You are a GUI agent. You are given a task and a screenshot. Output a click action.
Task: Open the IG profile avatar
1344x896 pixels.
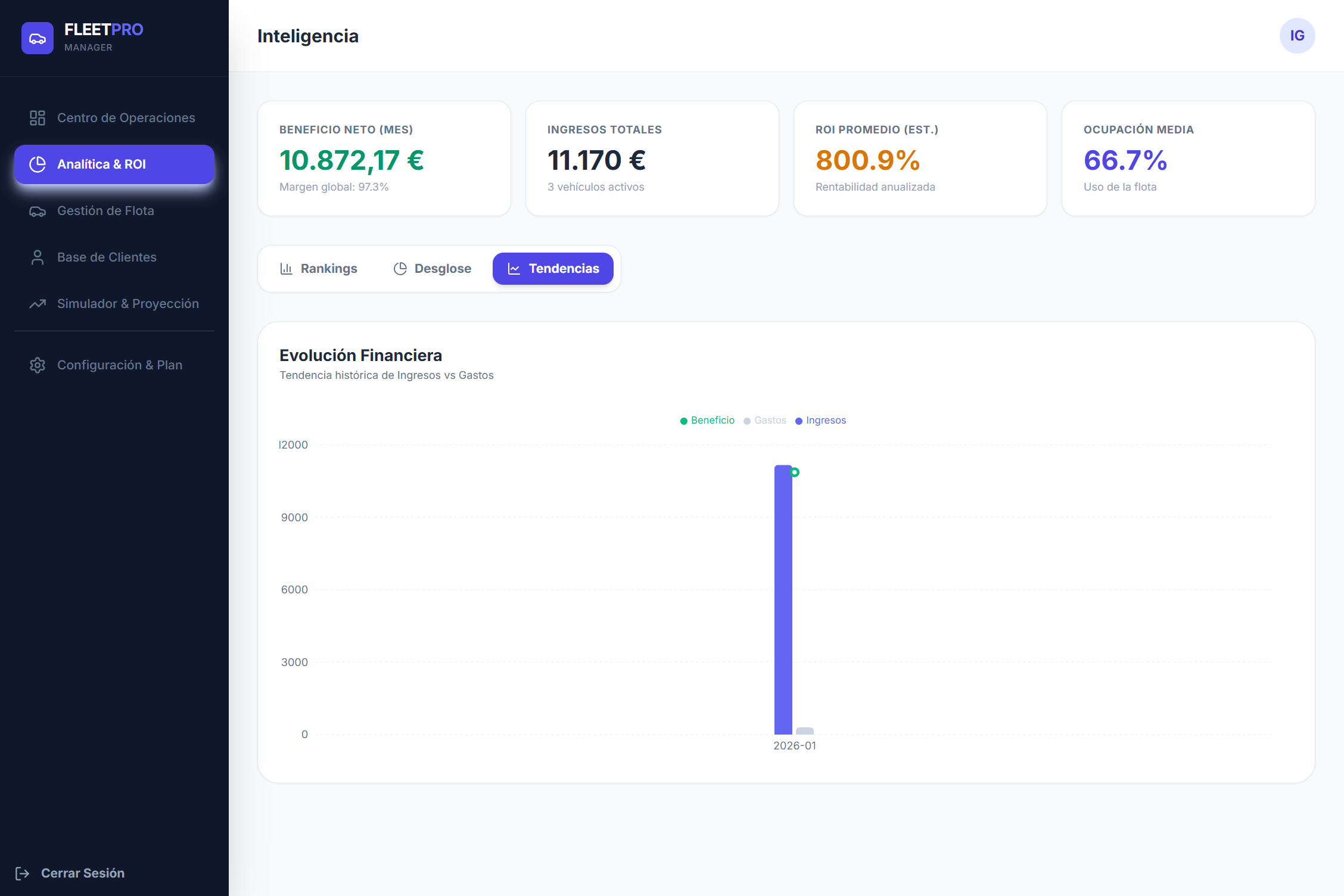click(1298, 36)
